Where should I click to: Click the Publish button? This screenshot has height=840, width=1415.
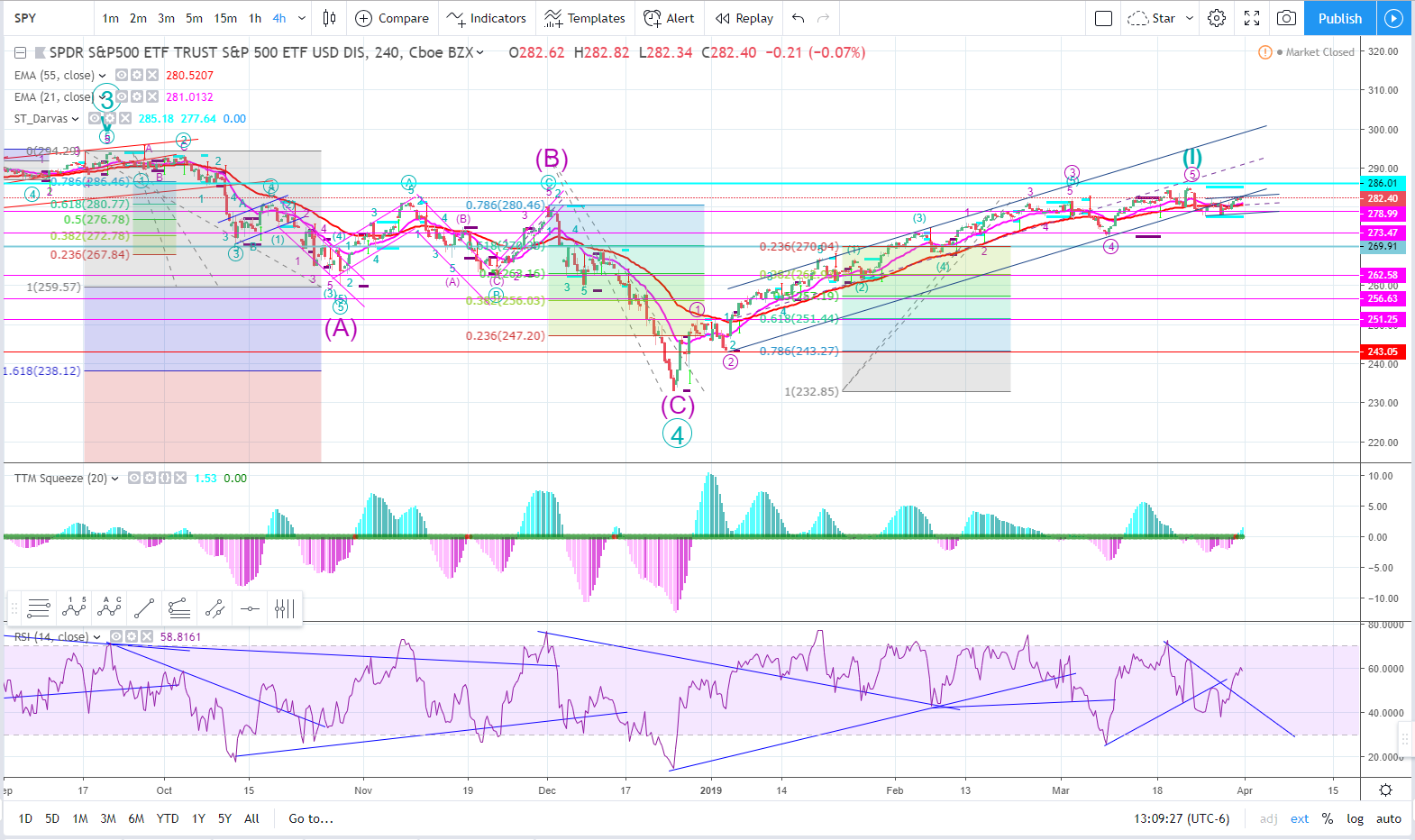(1339, 18)
